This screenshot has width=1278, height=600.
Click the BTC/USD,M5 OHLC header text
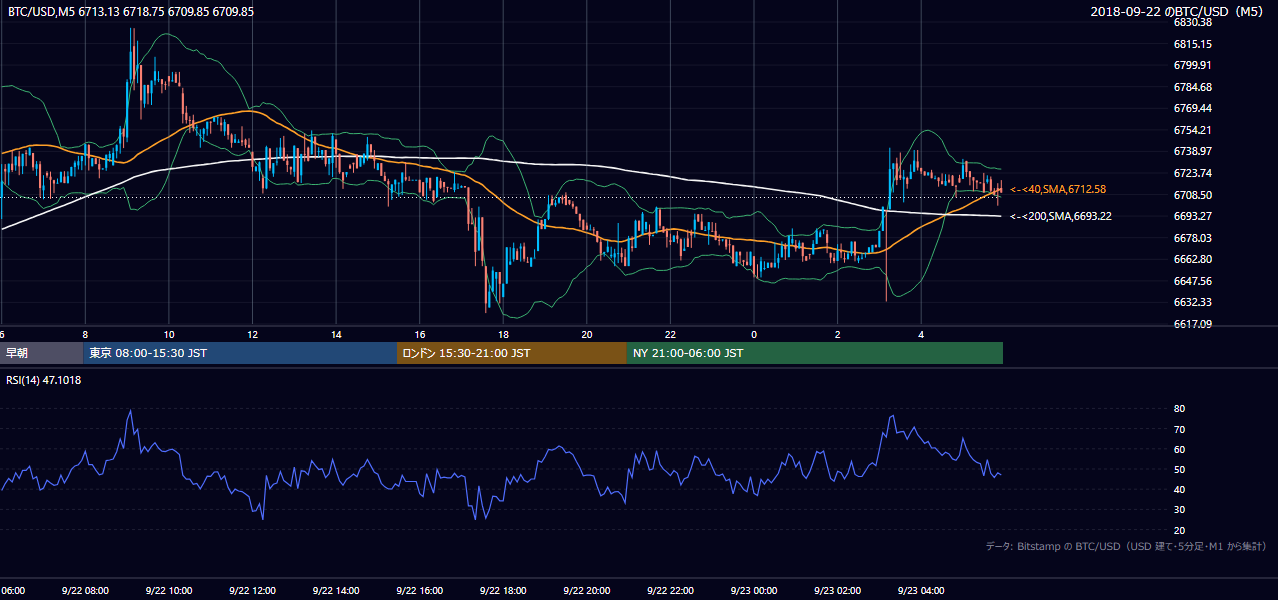pyautogui.click(x=131, y=12)
